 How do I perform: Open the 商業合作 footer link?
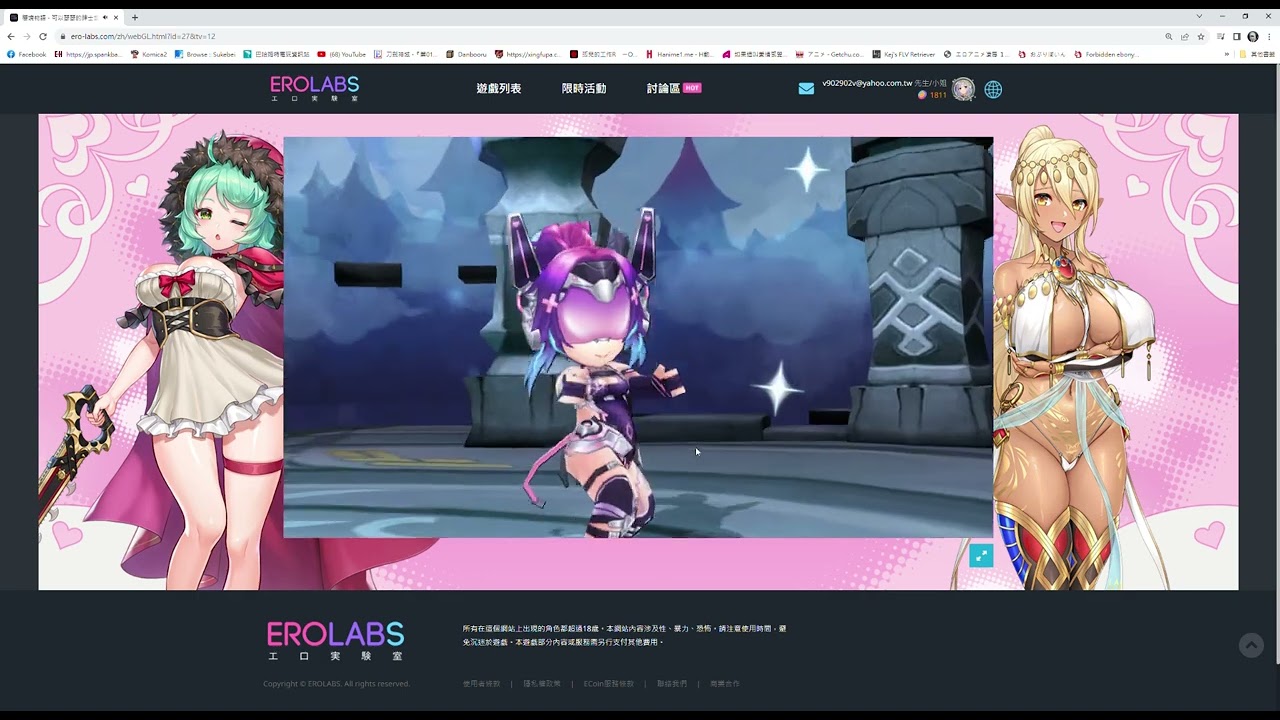pos(725,684)
